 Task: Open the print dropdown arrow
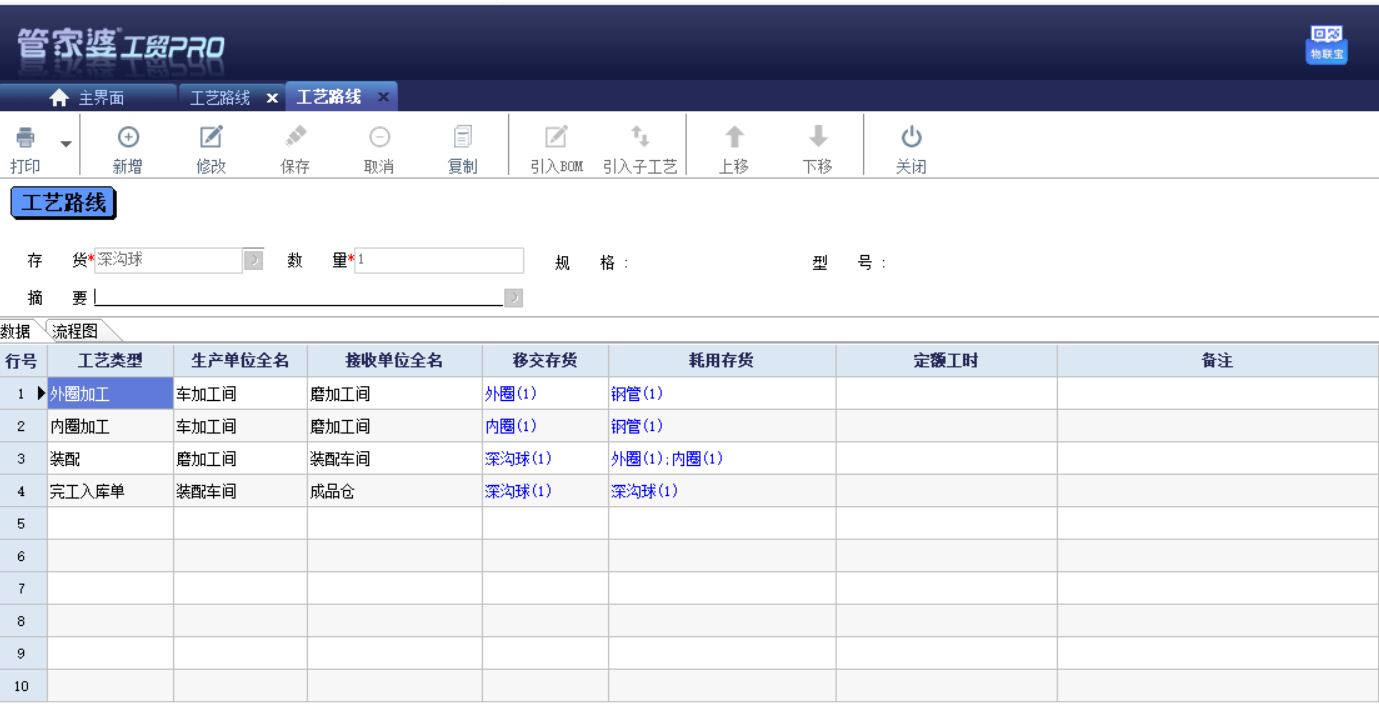[x=66, y=144]
